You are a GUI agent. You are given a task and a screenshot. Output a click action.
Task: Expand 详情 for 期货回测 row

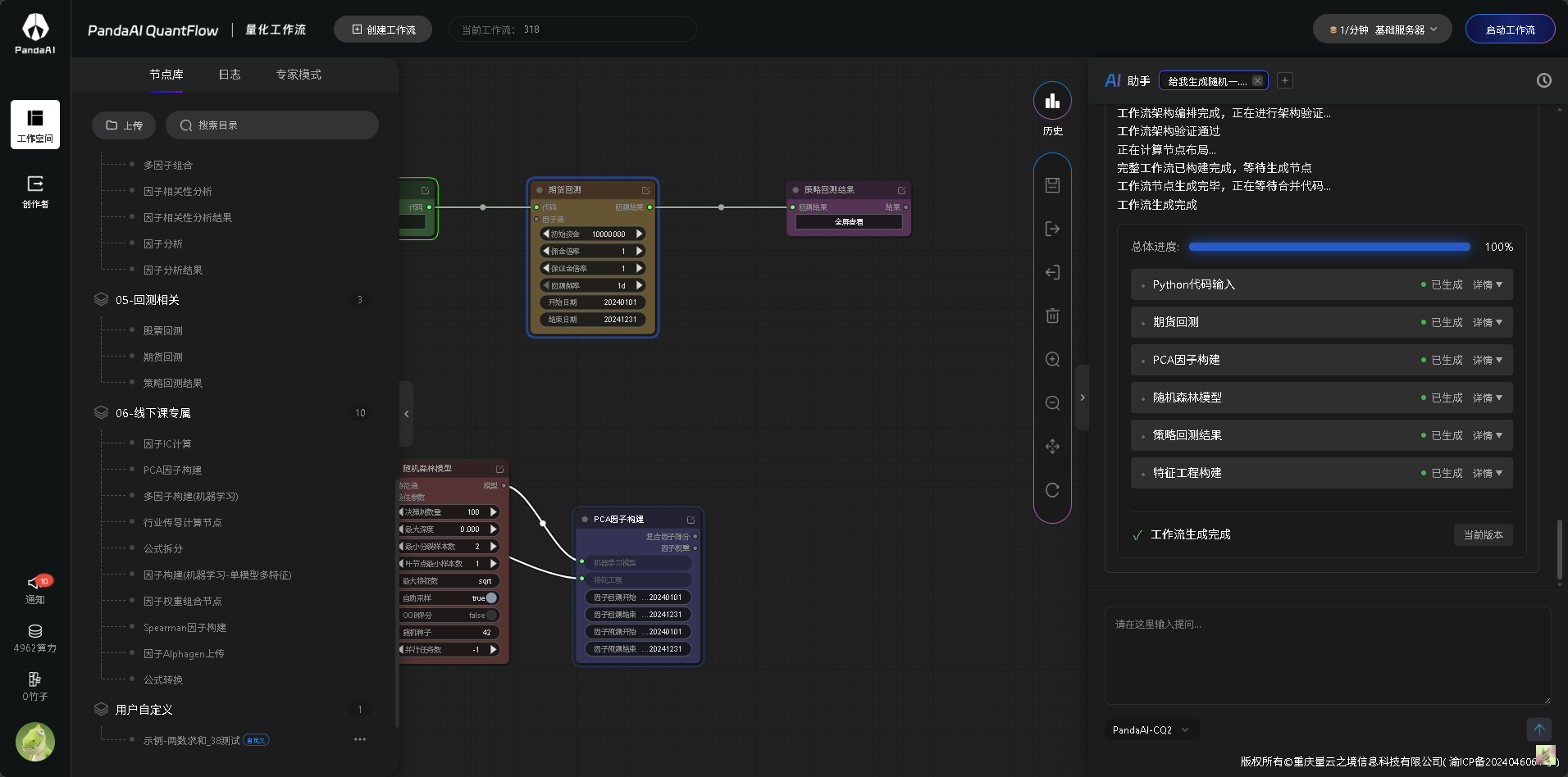pos(1488,322)
